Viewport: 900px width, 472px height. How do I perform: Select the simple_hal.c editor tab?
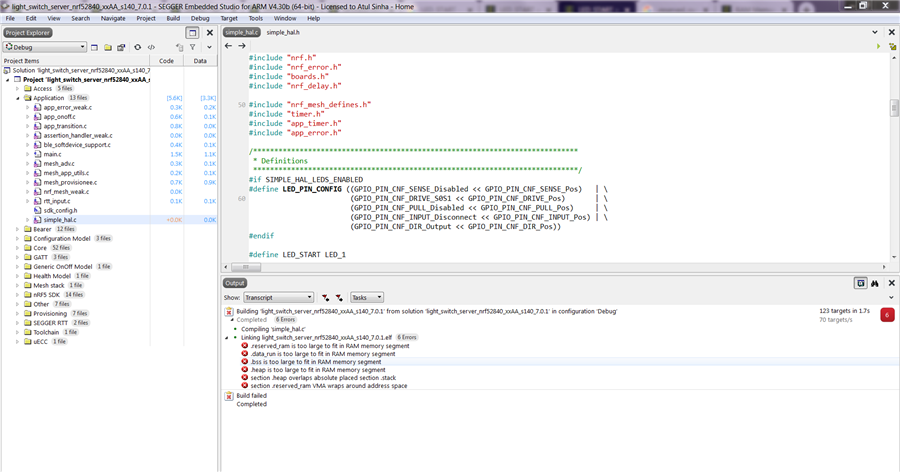242,32
